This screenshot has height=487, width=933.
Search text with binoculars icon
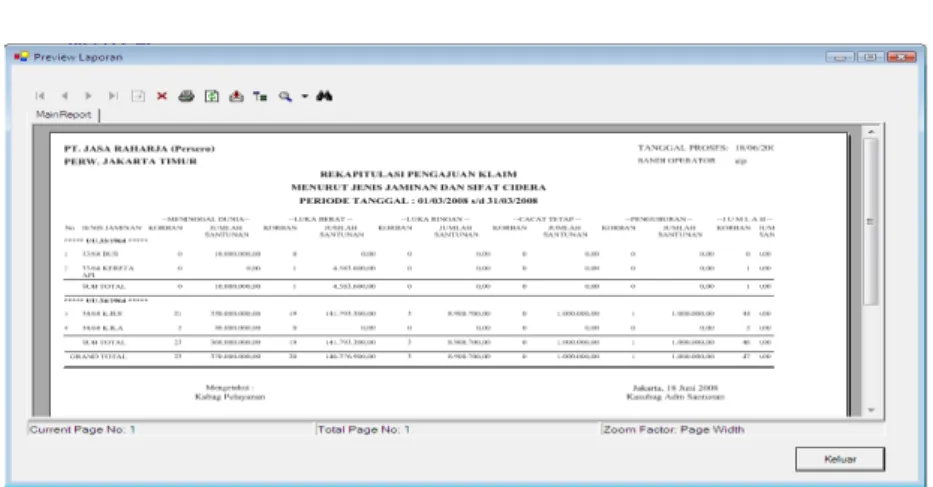(x=324, y=96)
